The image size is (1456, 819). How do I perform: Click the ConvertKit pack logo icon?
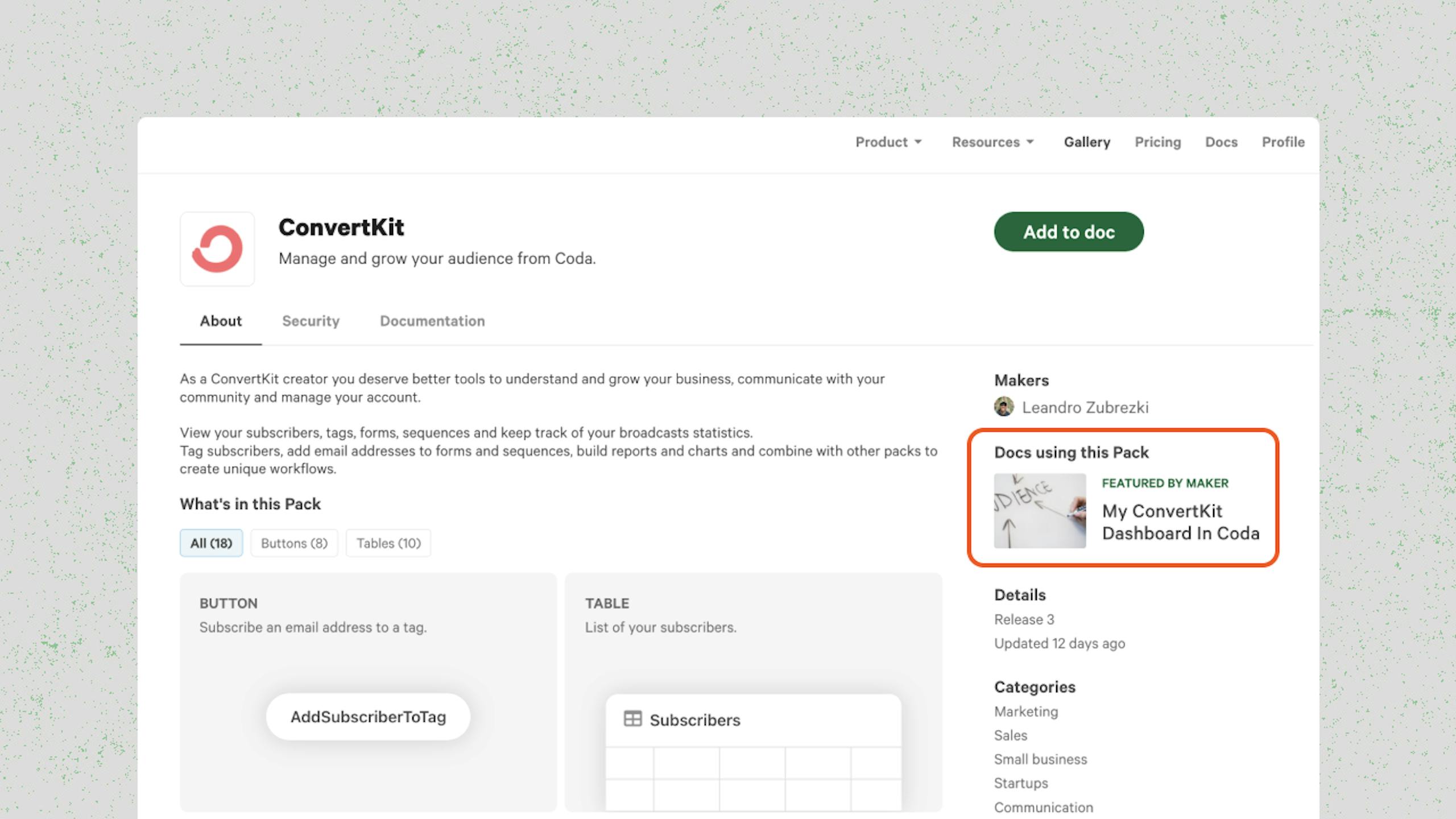tap(217, 249)
